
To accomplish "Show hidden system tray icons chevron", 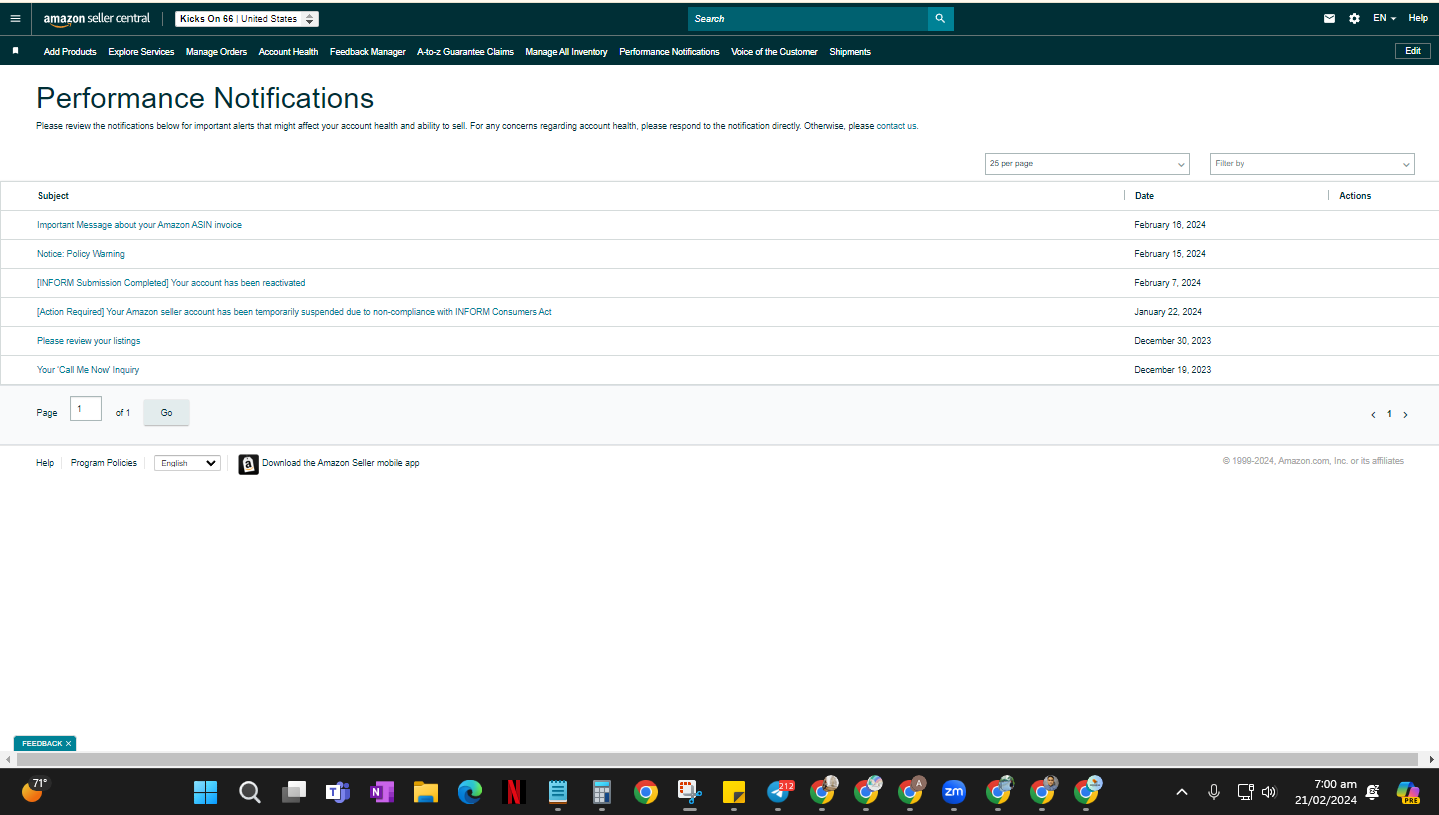I will coord(1182,792).
